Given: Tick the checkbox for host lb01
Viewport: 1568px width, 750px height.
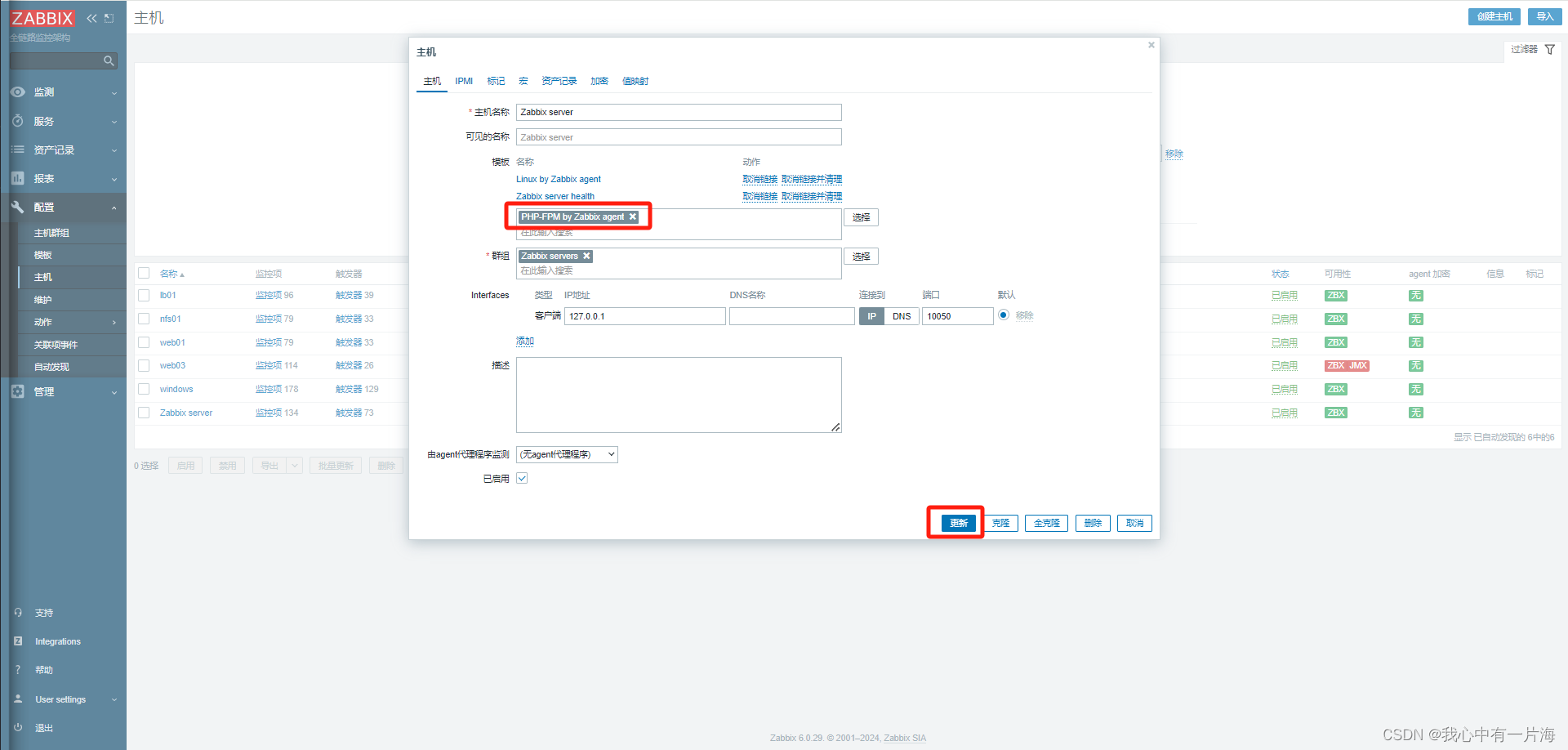Looking at the screenshot, I should [x=144, y=296].
